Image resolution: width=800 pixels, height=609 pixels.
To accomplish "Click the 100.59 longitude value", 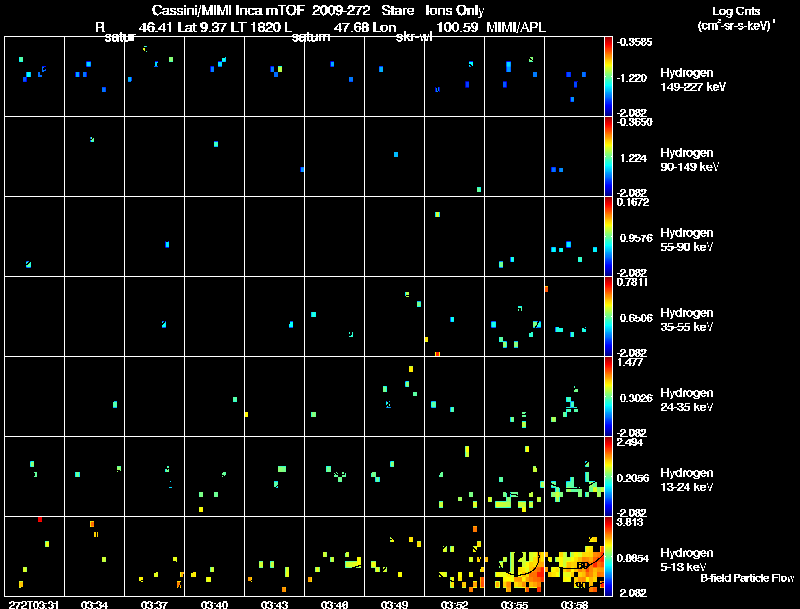I will [x=458, y=27].
